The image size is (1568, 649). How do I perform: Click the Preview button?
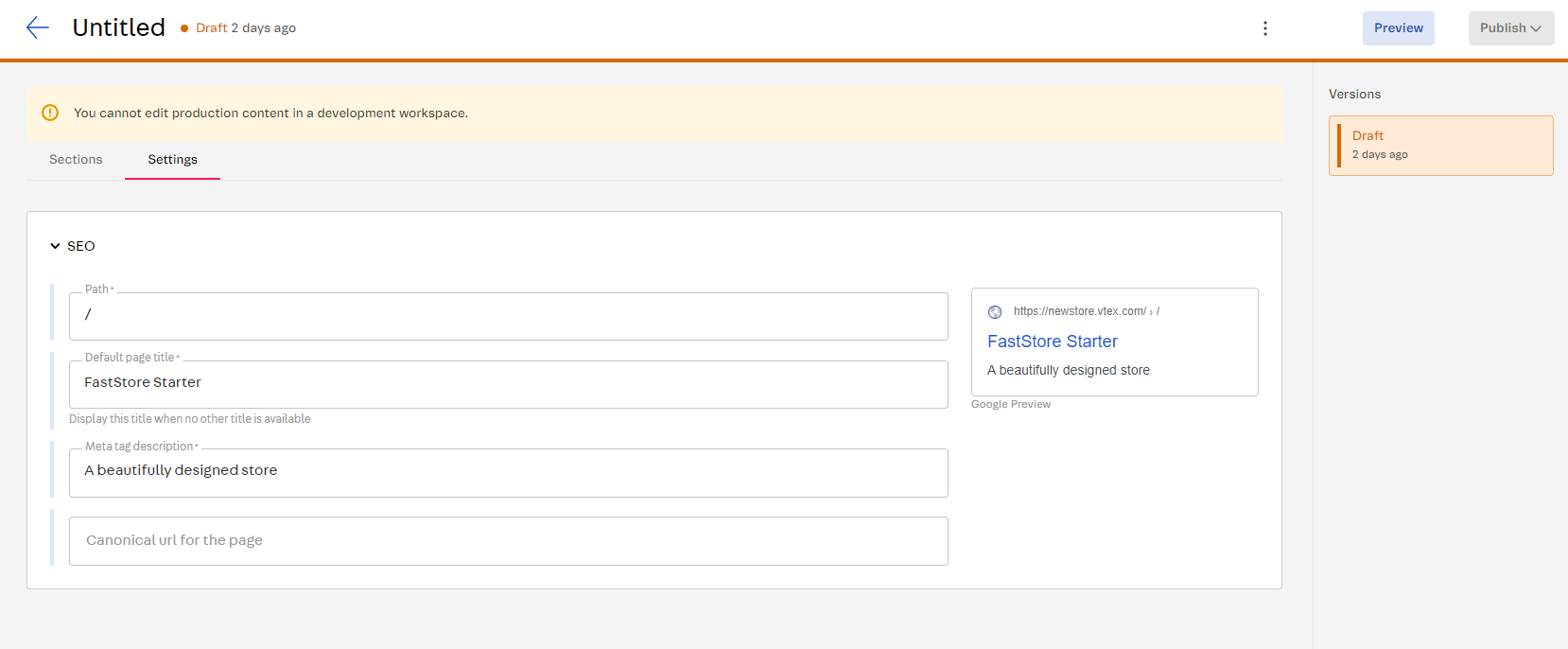[1399, 28]
